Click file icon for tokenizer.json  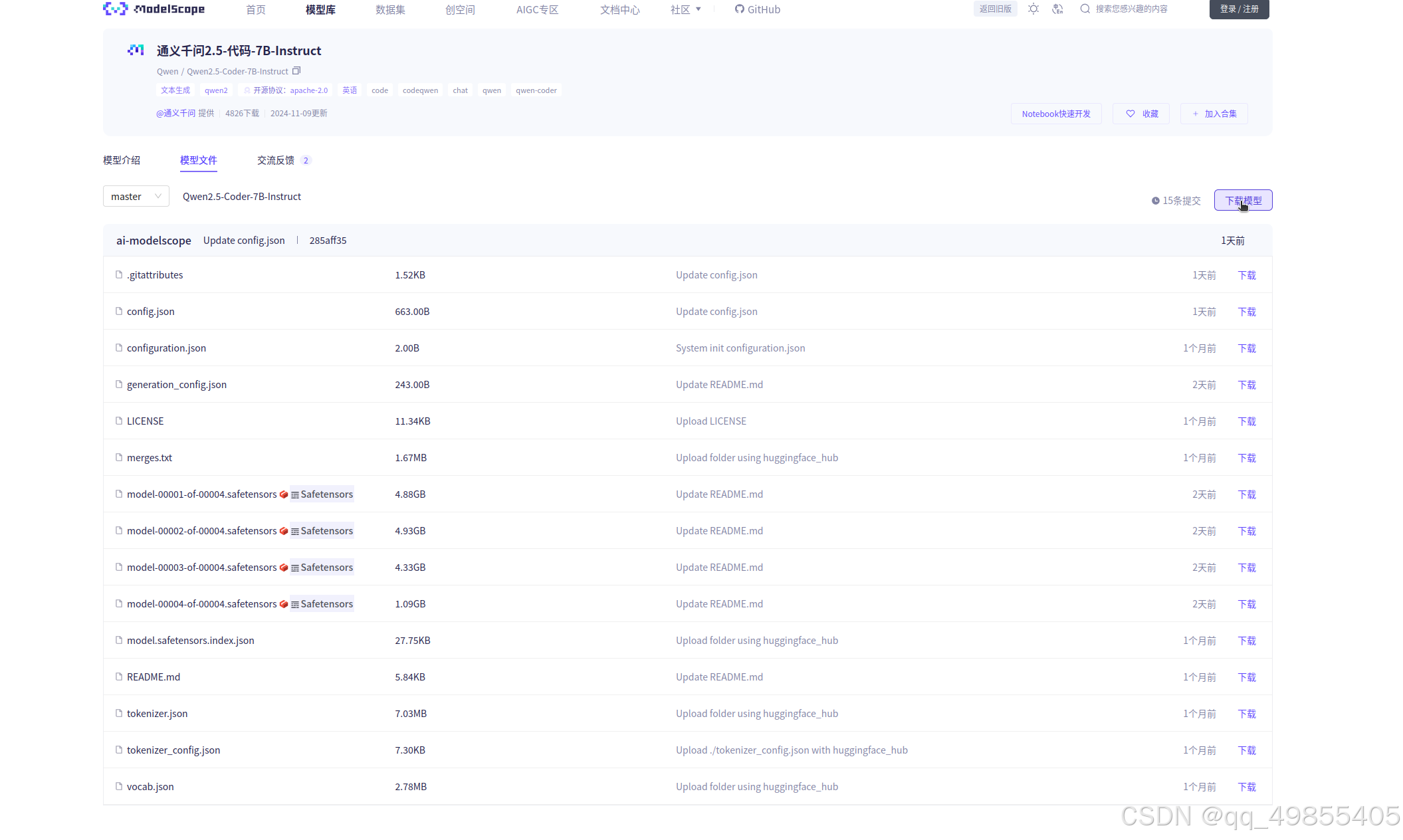click(119, 713)
